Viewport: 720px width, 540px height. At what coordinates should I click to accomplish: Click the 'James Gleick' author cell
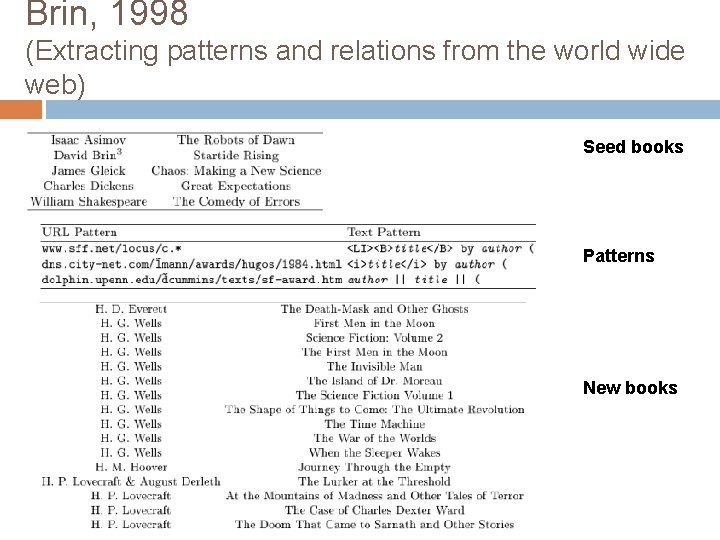coord(88,171)
